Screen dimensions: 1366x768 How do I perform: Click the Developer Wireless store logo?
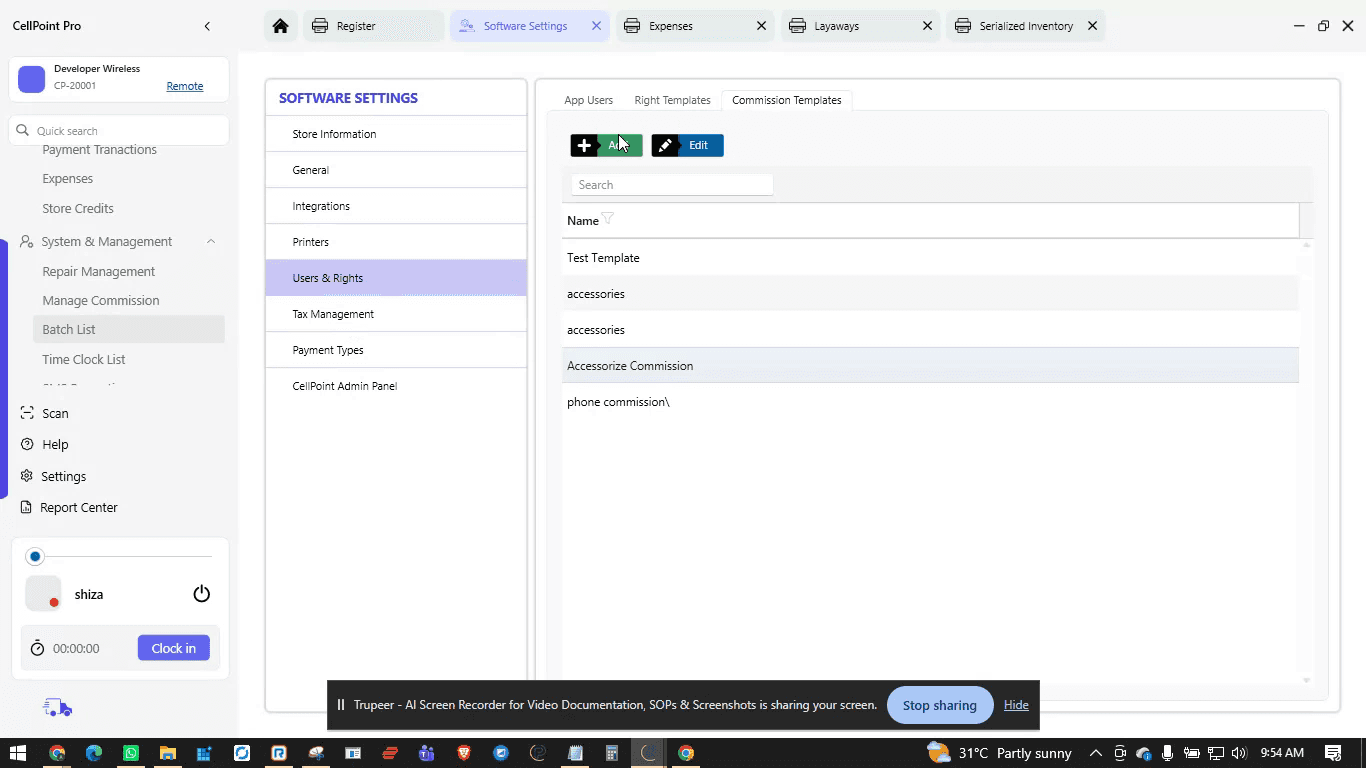(32, 80)
